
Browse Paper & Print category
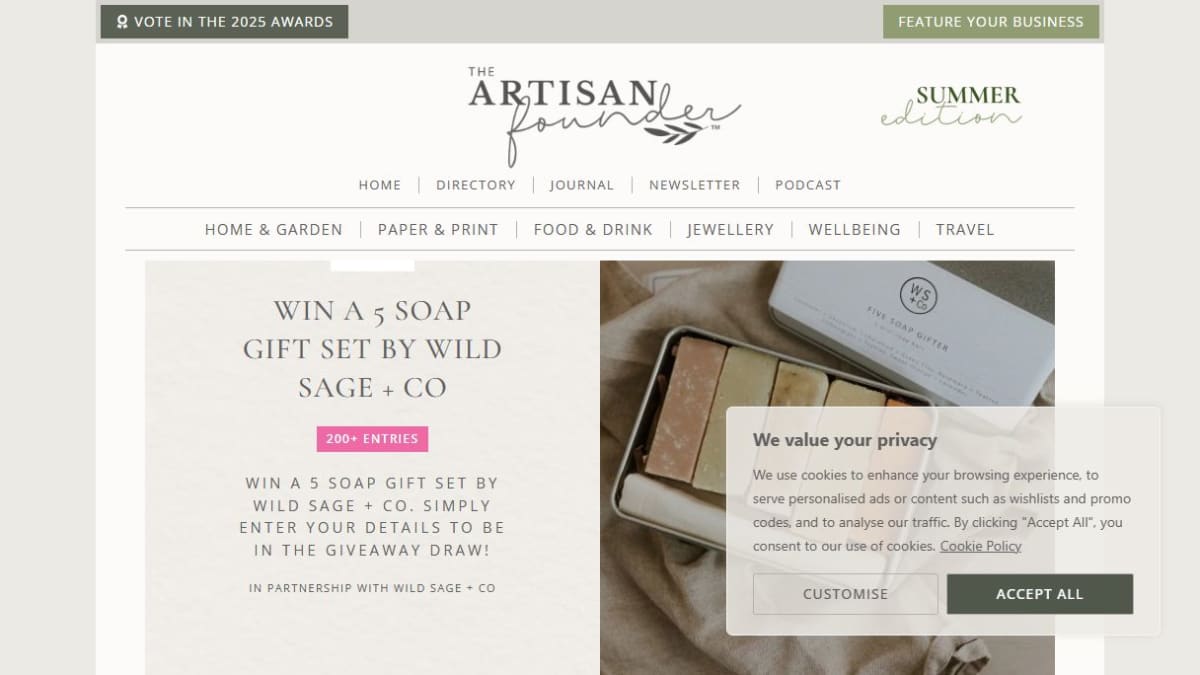click(438, 230)
